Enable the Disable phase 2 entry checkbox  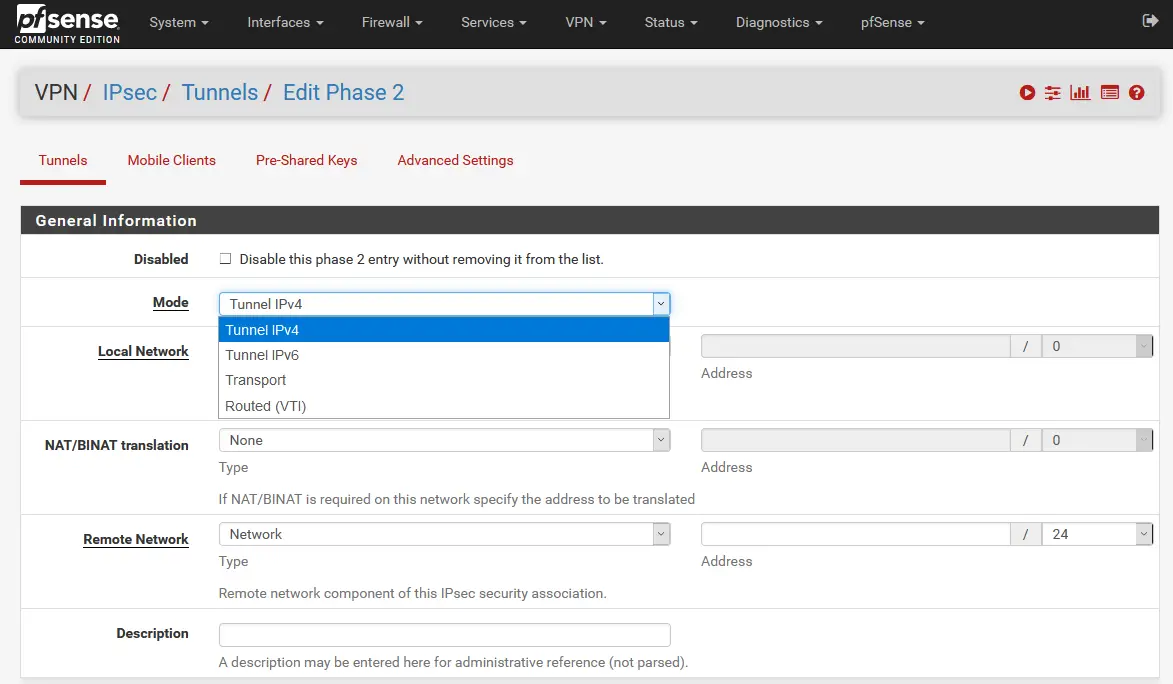[x=225, y=259]
